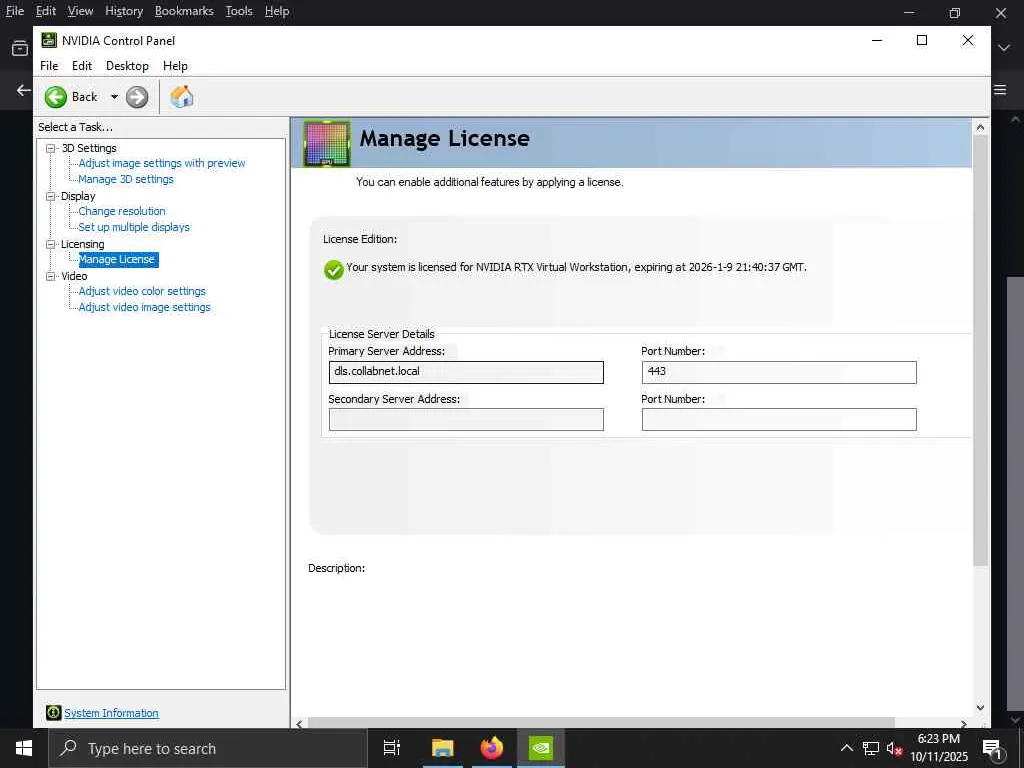Screen dimensions: 1024x768
Task: Click the horizontal scrollbar right arrow
Action: [963, 724]
